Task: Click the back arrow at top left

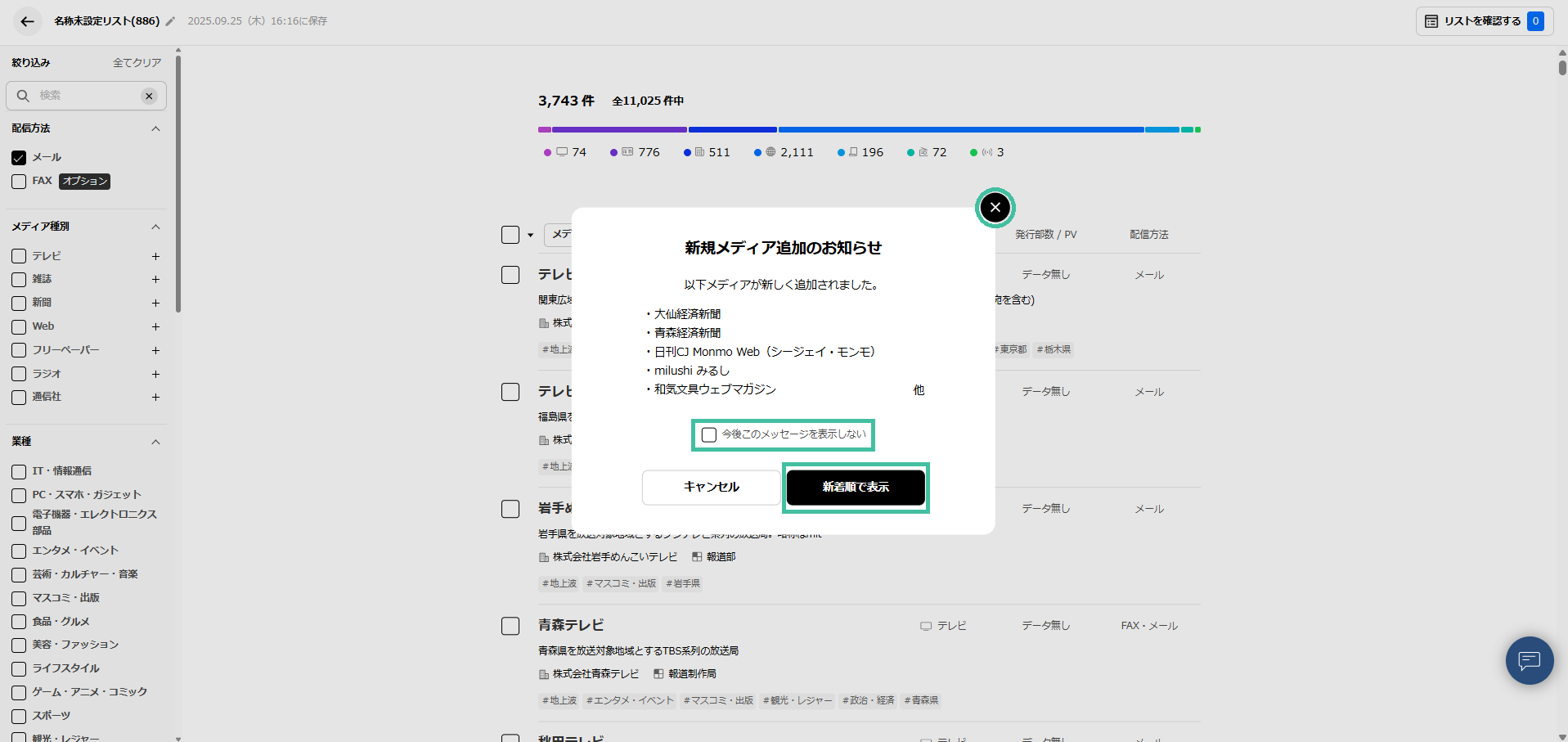Action: pos(27,20)
